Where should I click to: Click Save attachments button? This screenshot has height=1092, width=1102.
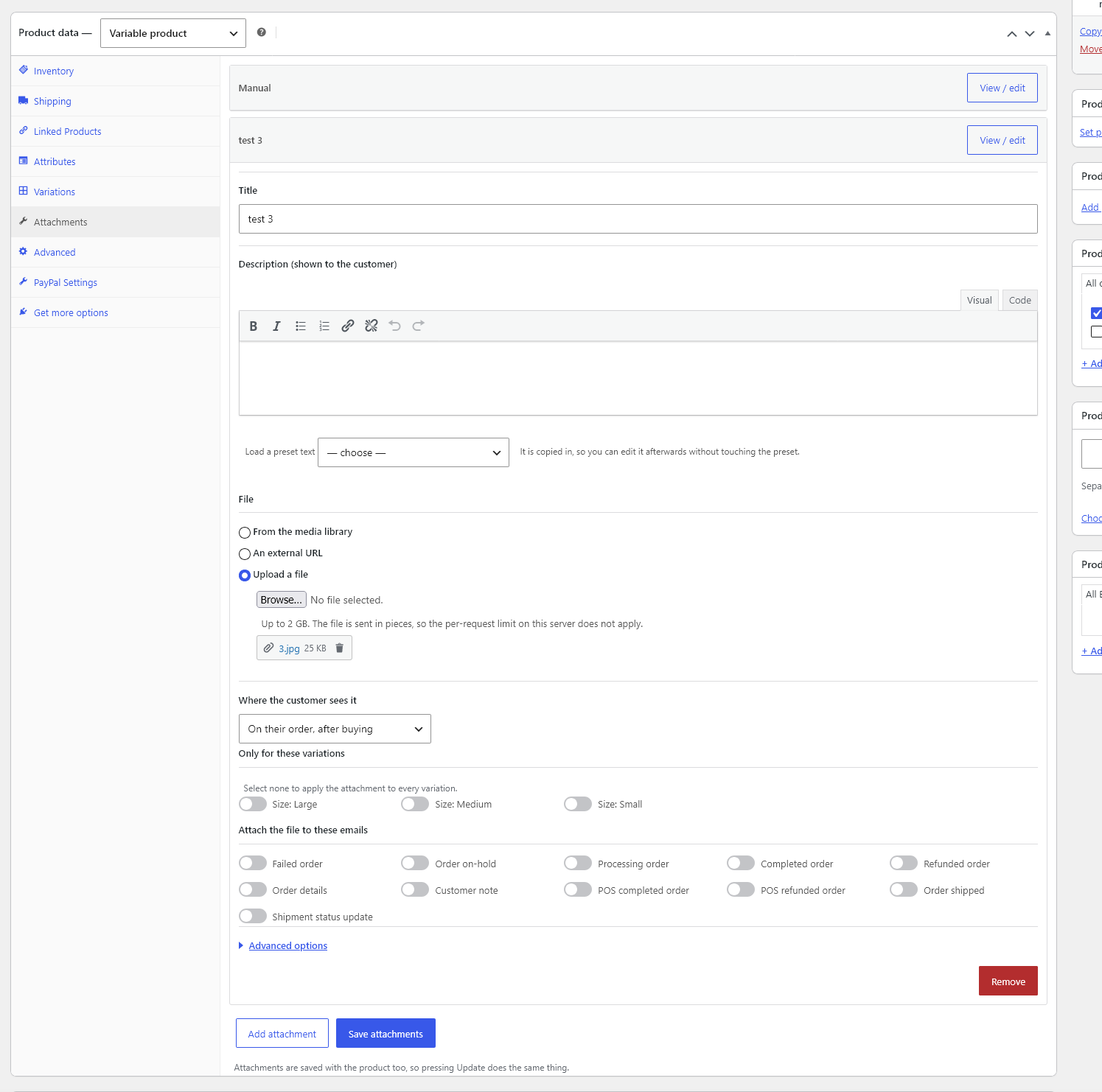(x=386, y=1033)
